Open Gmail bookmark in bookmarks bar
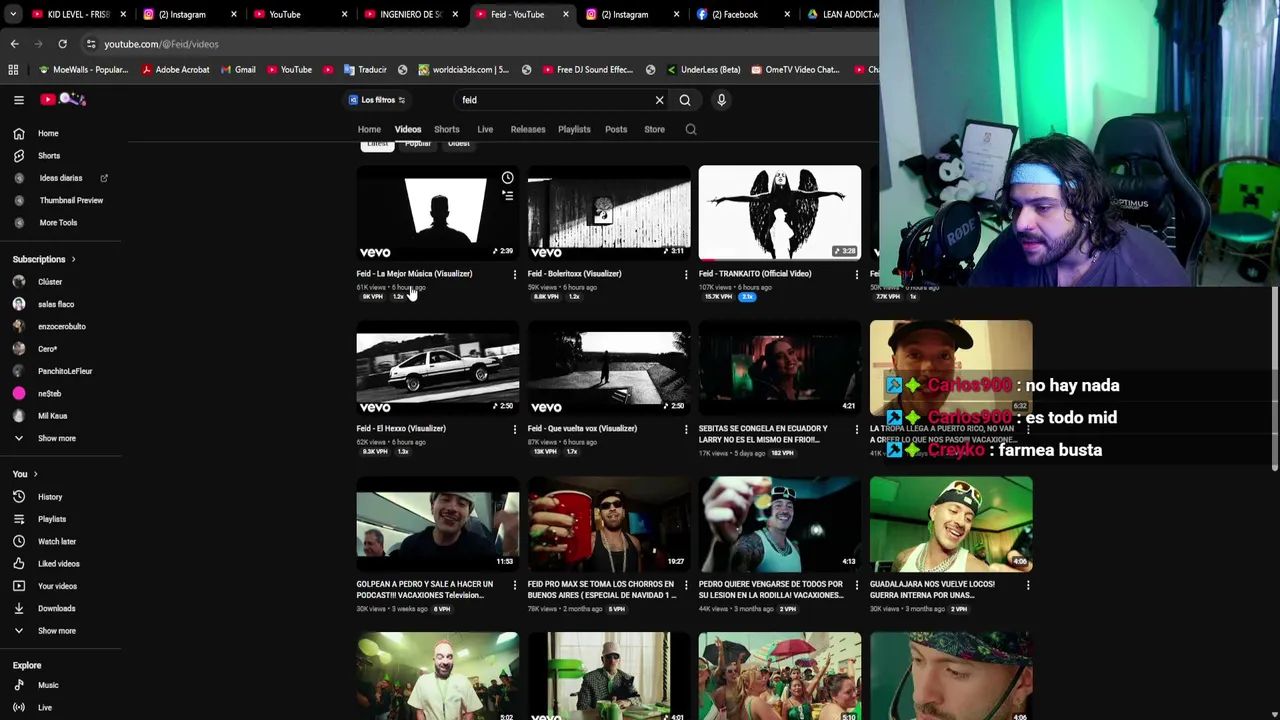The image size is (1280, 720). [237, 70]
